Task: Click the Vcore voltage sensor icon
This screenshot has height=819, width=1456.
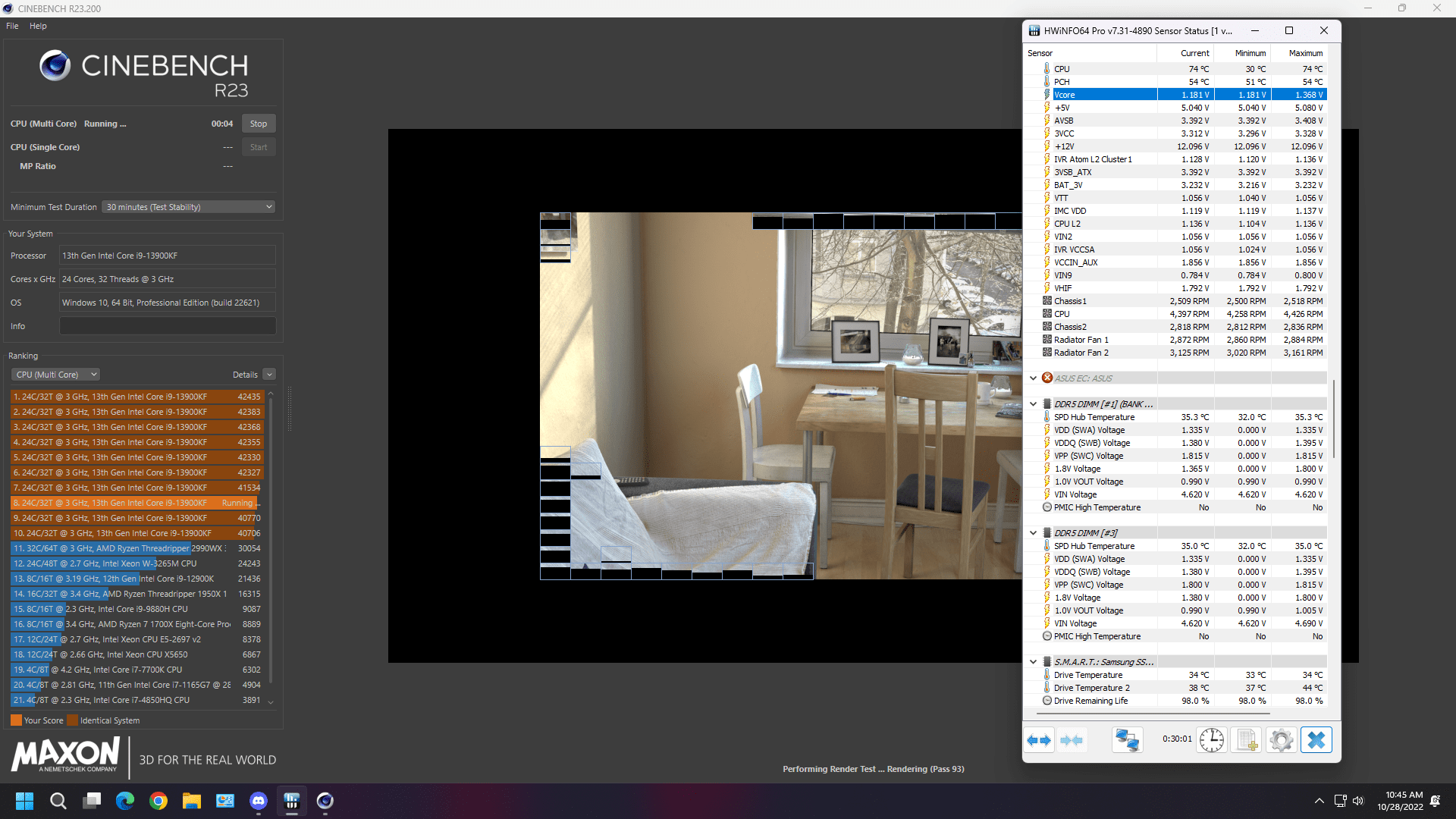Action: pos(1047,95)
